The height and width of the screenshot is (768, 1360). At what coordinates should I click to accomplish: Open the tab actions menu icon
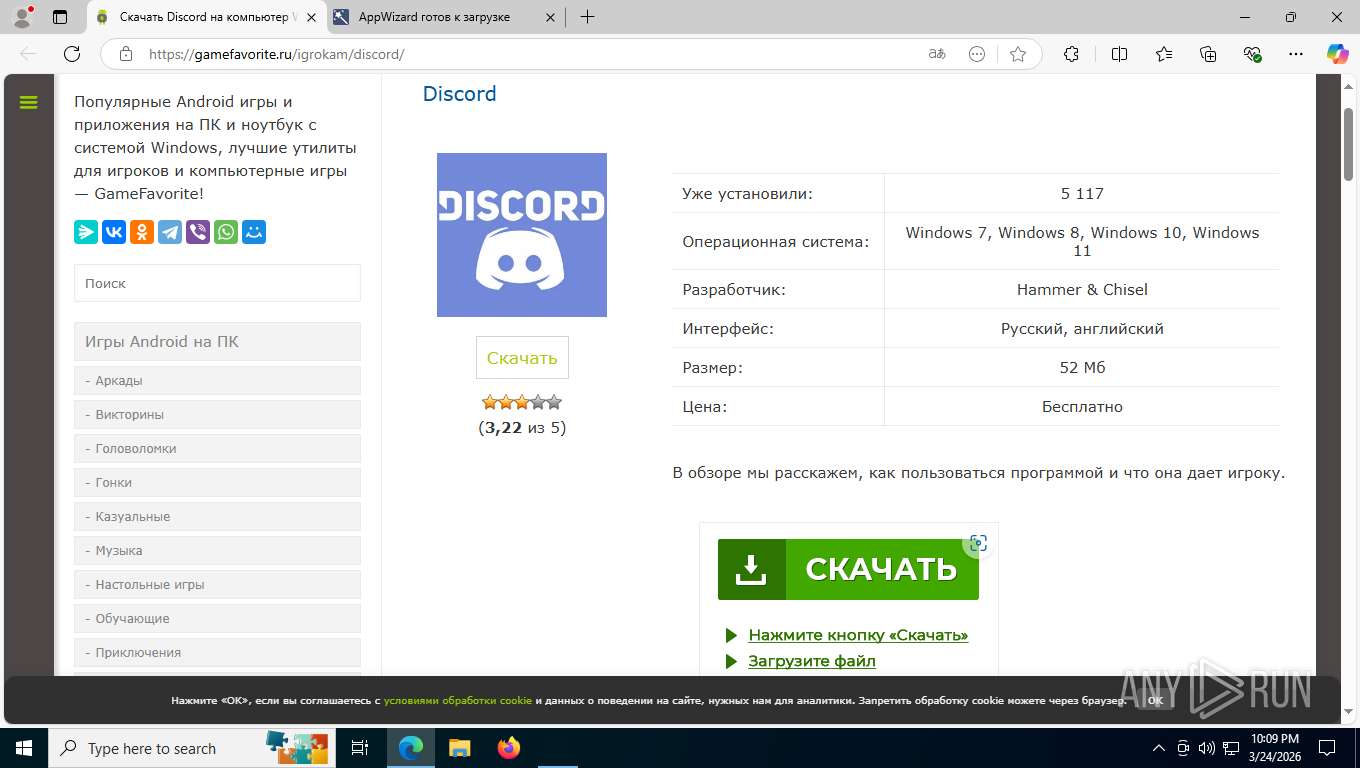60,17
